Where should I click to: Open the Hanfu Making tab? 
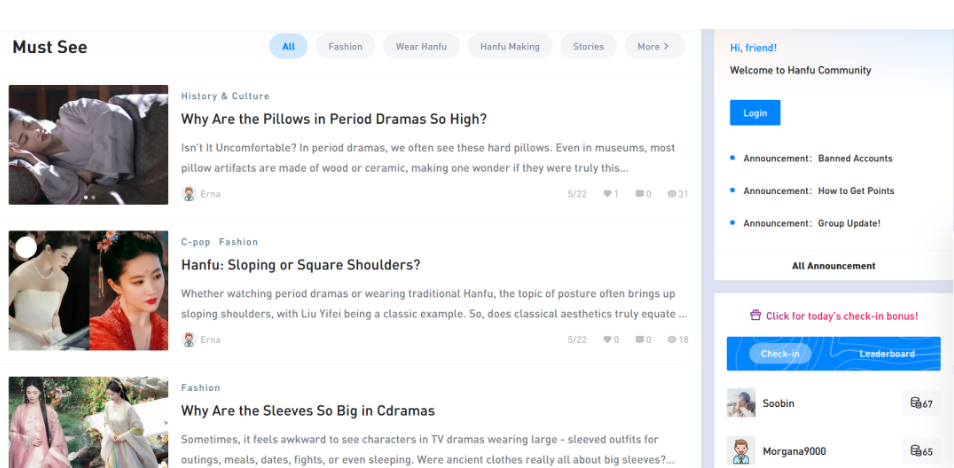click(510, 46)
